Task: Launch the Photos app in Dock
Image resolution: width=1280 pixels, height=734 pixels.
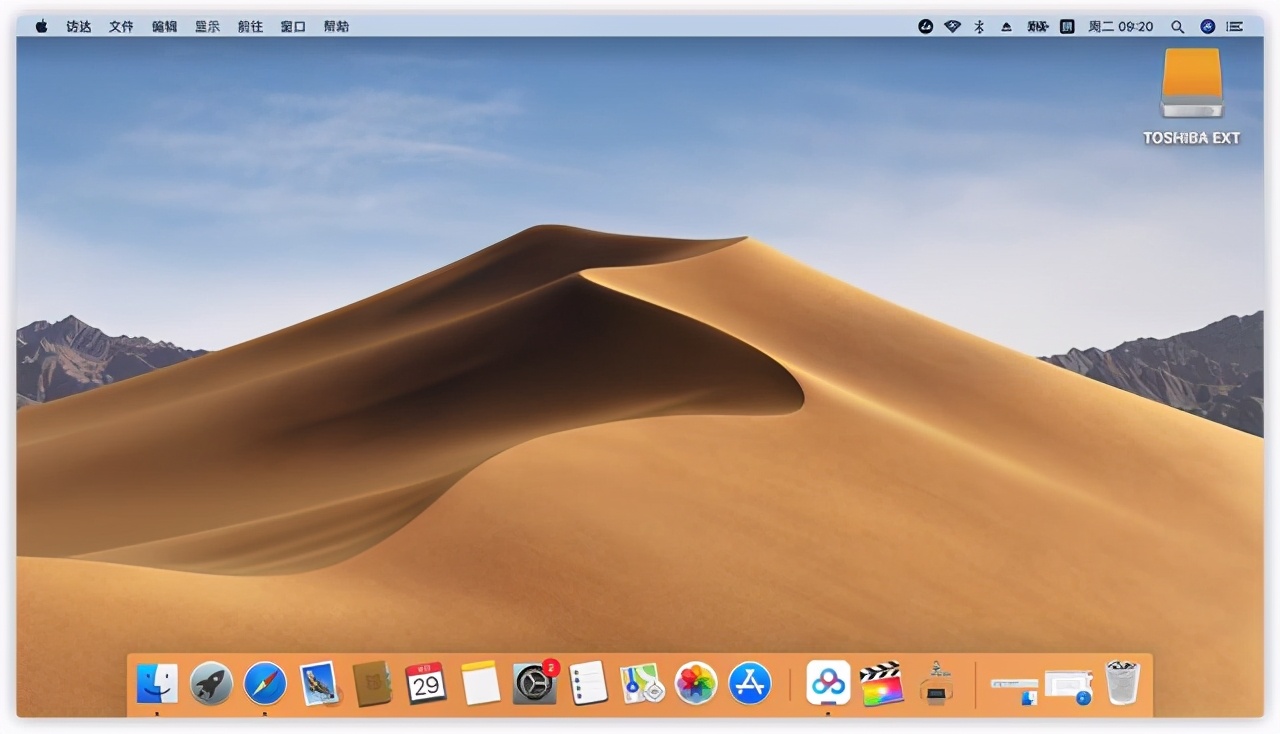Action: (x=696, y=684)
